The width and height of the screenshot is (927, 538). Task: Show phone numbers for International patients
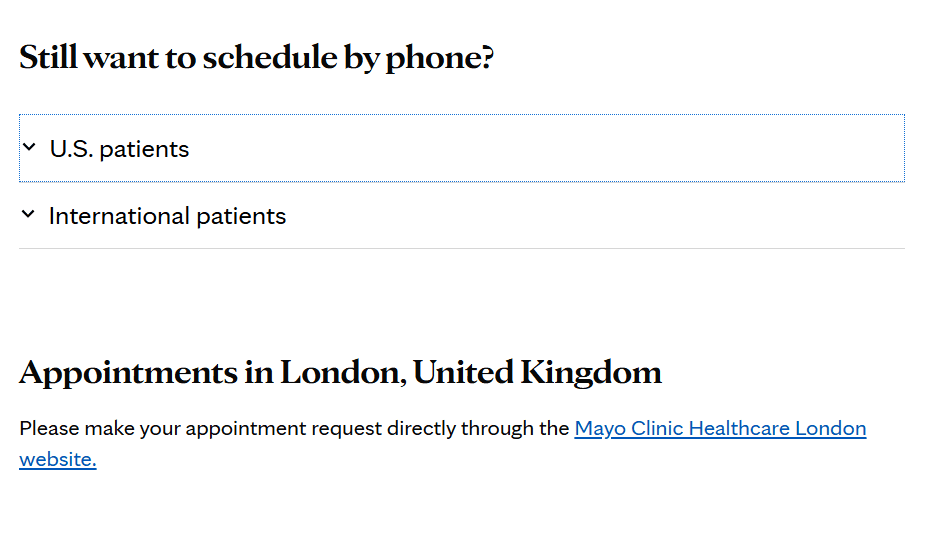tap(167, 216)
